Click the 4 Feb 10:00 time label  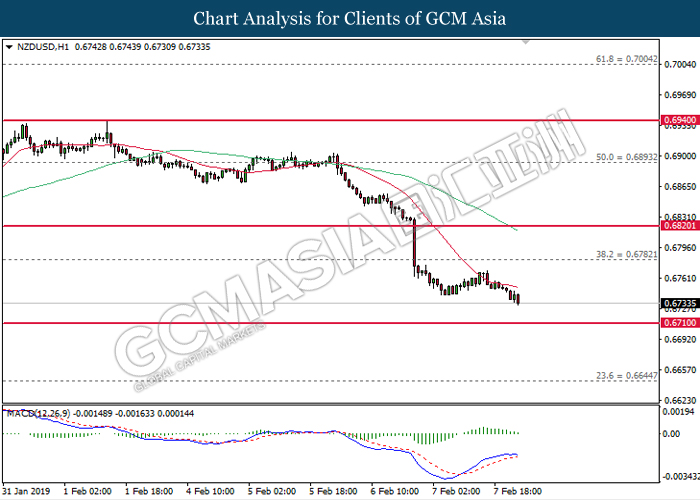pos(210,491)
